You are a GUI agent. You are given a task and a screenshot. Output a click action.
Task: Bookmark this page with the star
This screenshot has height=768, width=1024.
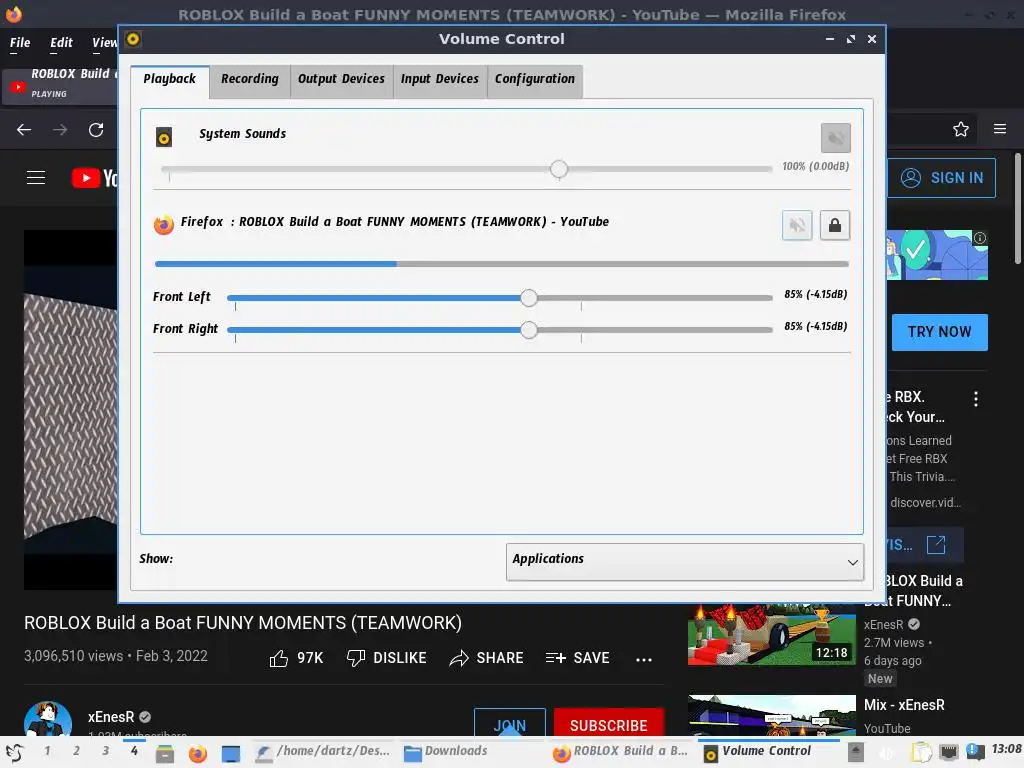[x=961, y=129]
